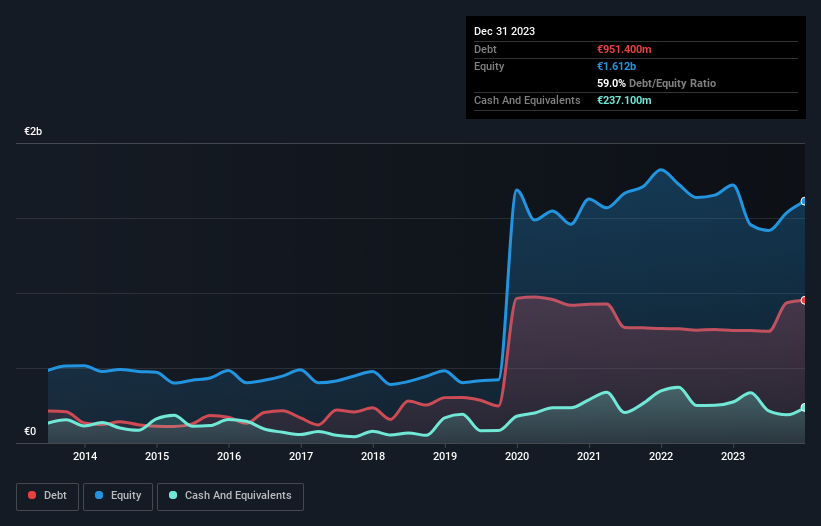
Task: Click the €0 y-axis label
Action: click(x=30, y=431)
